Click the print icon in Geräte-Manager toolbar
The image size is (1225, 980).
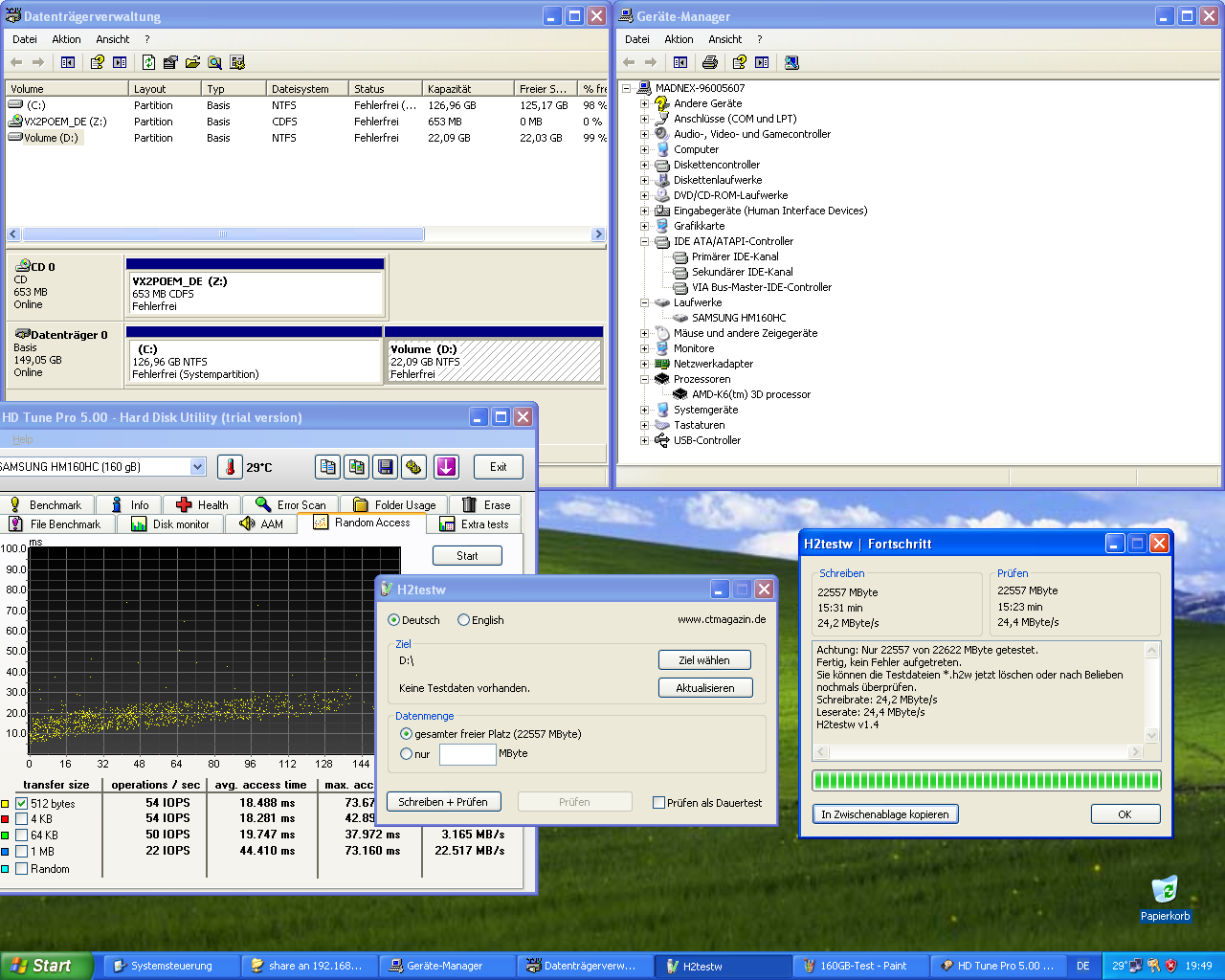click(709, 62)
